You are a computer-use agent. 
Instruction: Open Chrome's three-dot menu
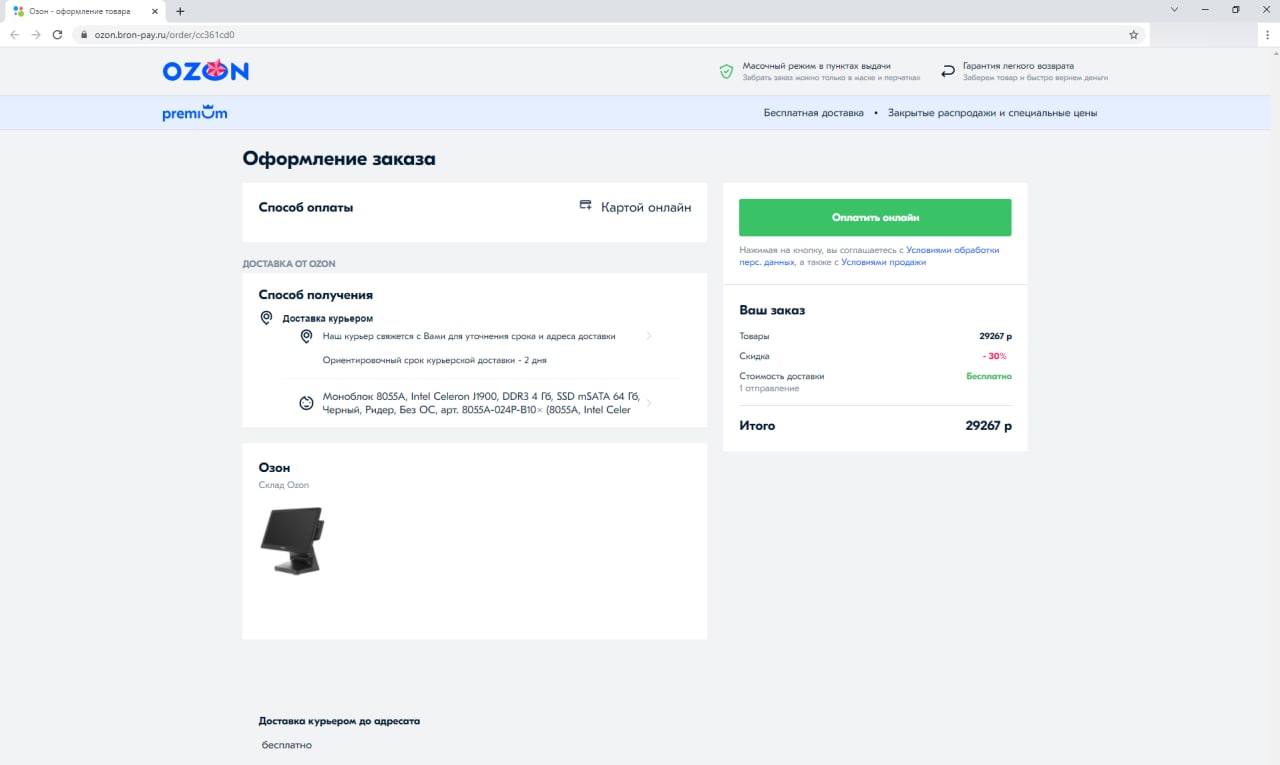coord(1267,34)
